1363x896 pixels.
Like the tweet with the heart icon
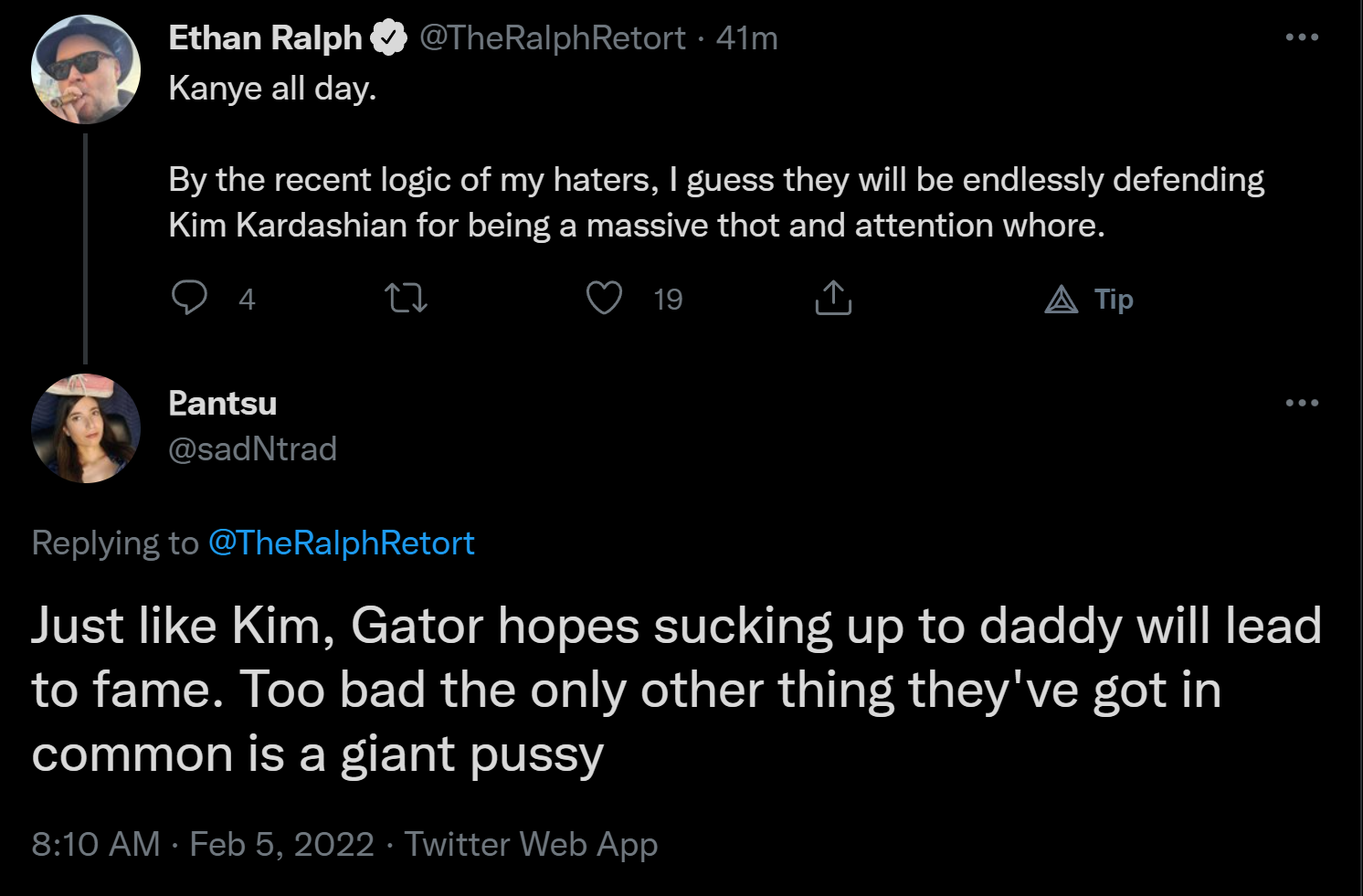[604, 298]
